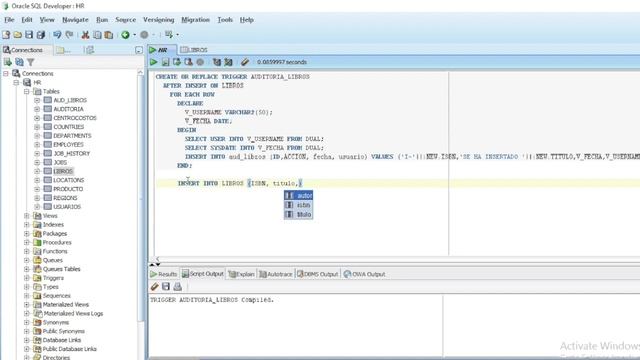Screen dimensions: 640x360
Task: Click the Rollback icon in worksheet toolbar
Action: (188, 62)
